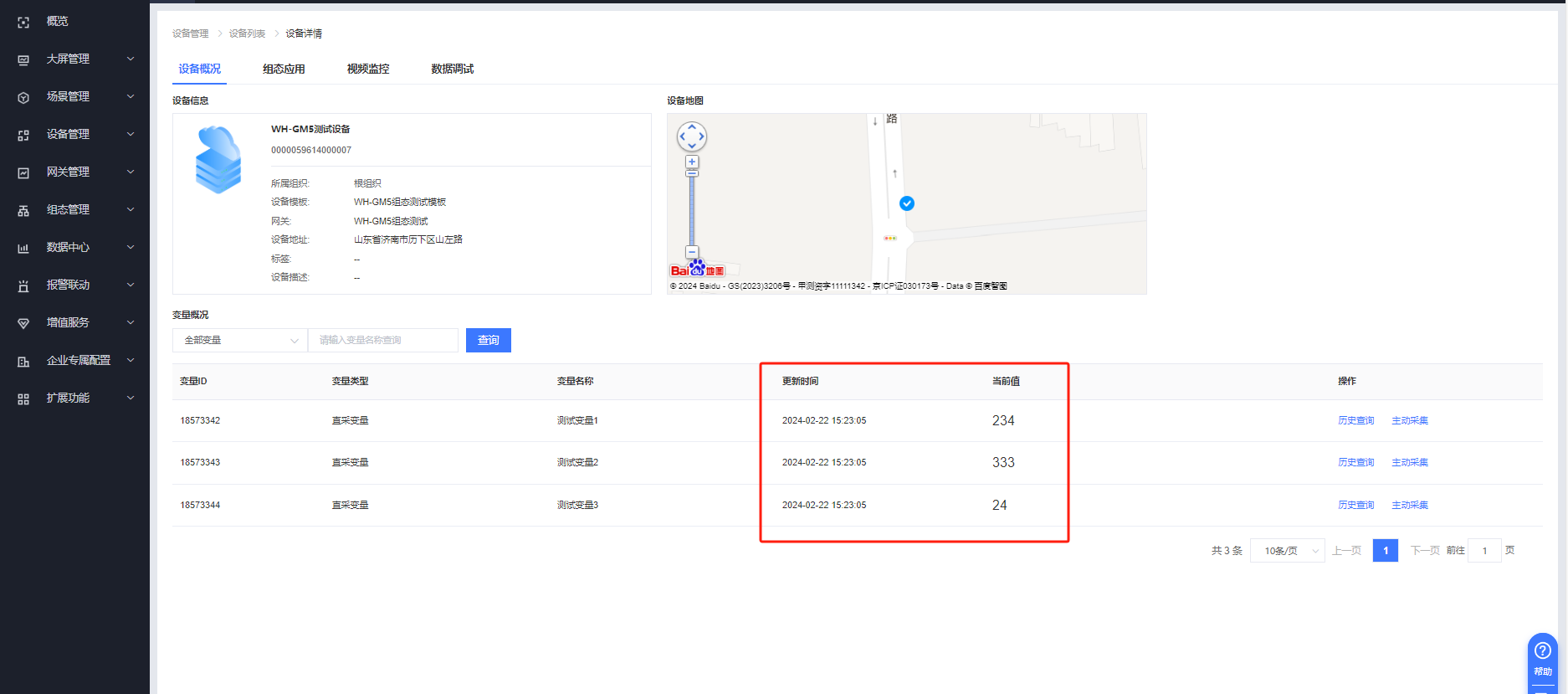Switch to the Video Monitoring tab
This screenshot has height=694, width=1568.
368,69
